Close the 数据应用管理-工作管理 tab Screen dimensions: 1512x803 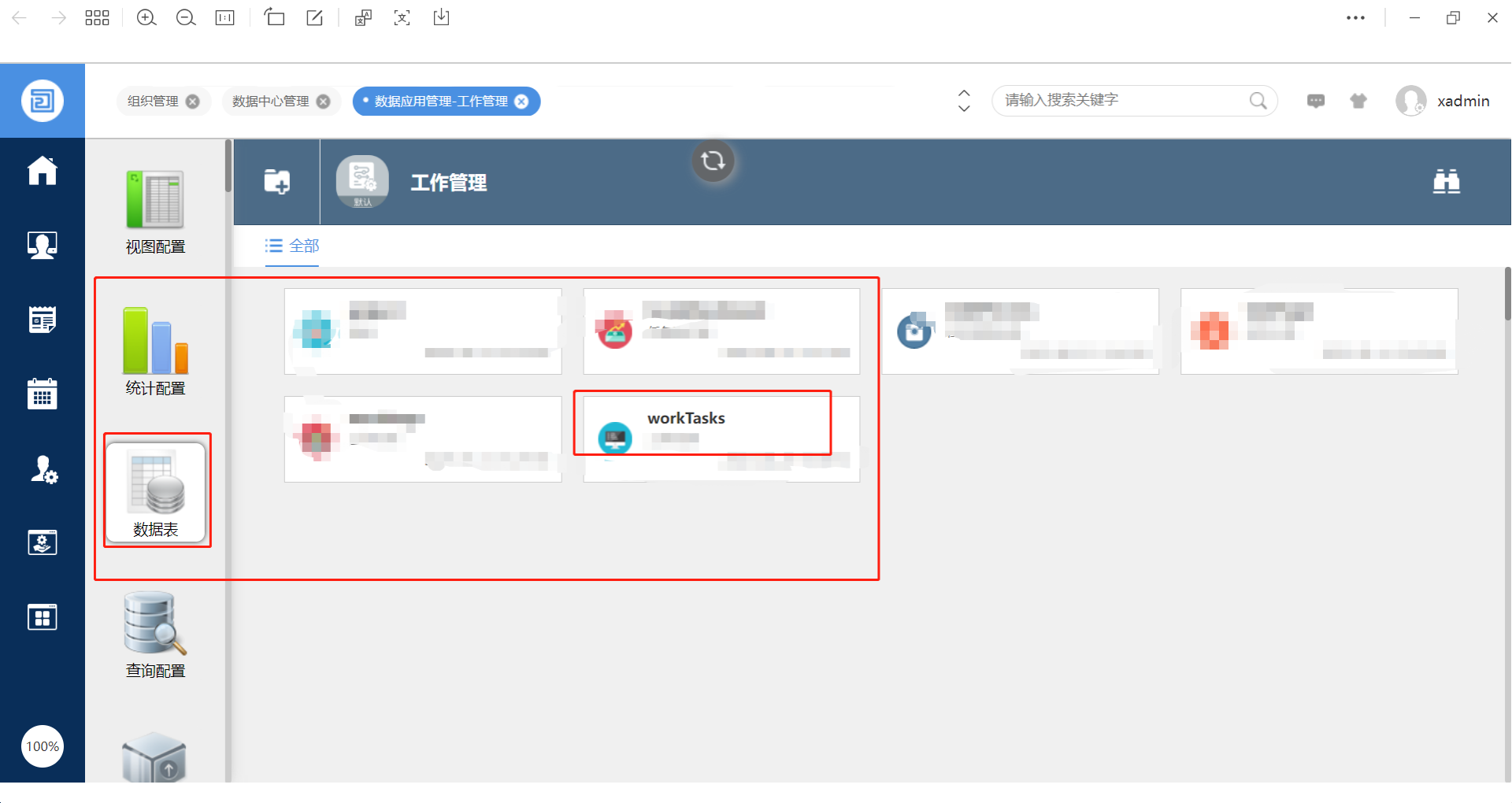521,102
